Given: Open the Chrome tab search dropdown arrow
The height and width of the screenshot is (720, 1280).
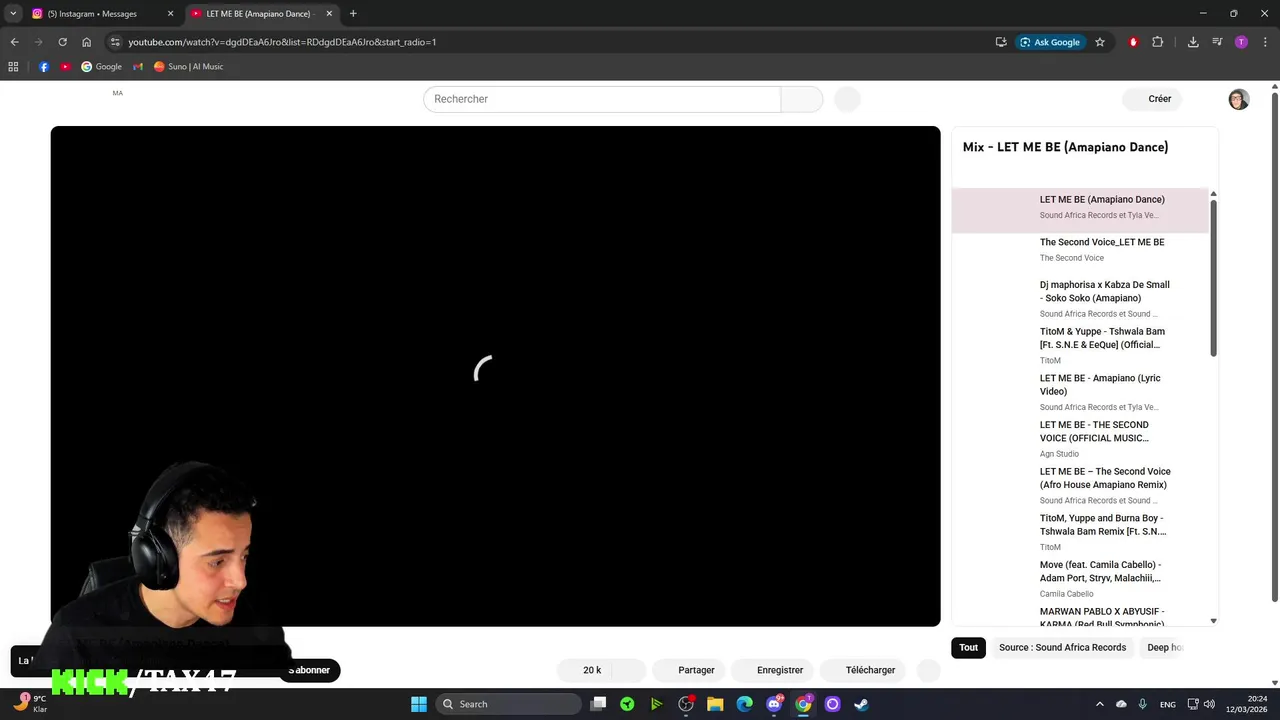Looking at the screenshot, I should (13, 13).
